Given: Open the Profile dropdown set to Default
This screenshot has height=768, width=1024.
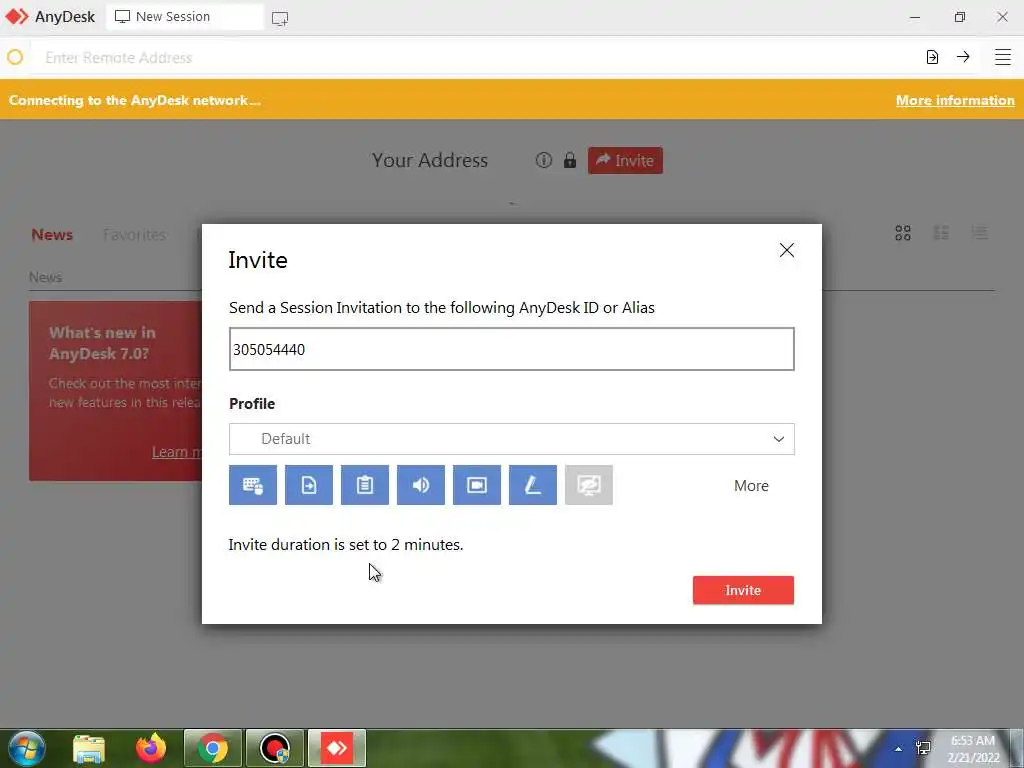Looking at the screenshot, I should pyautogui.click(x=512, y=439).
